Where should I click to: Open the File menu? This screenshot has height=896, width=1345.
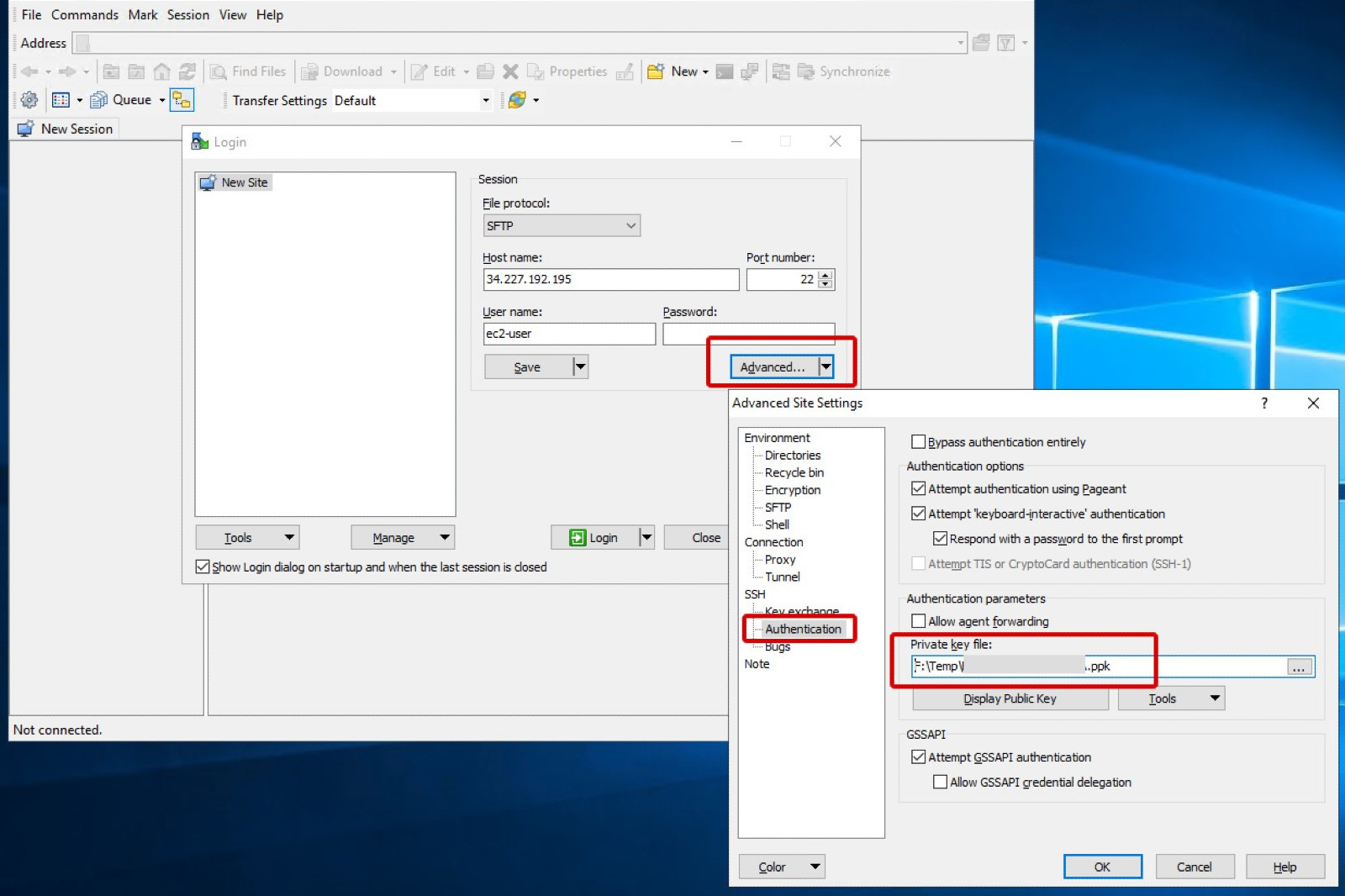pyautogui.click(x=32, y=15)
